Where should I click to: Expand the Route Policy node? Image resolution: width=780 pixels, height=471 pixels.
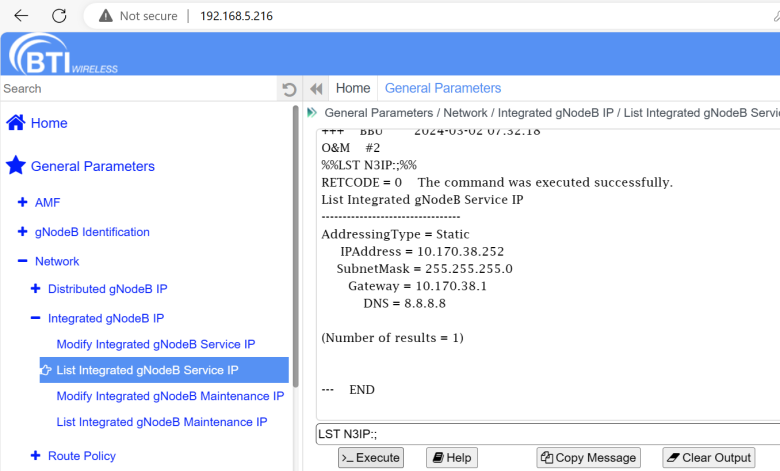pos(36,456)
